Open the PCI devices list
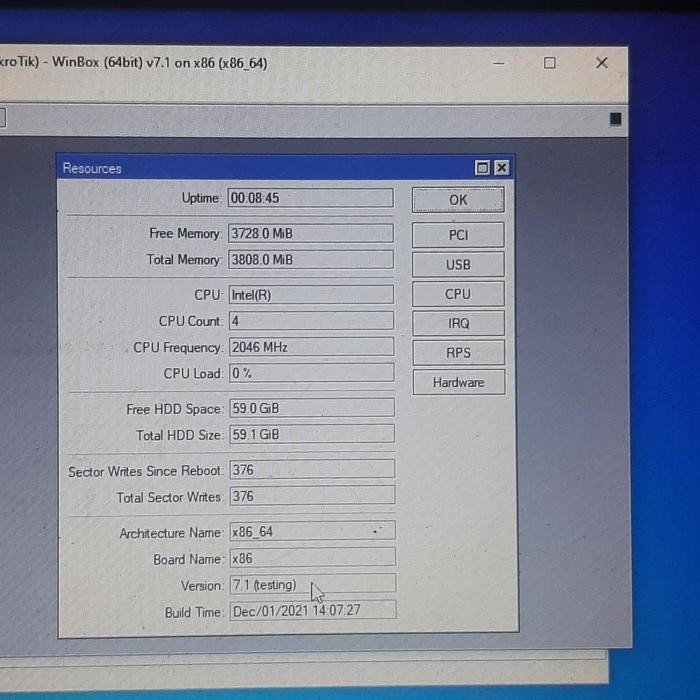This screenshot has width=700, height=700. tap(458, 235)
